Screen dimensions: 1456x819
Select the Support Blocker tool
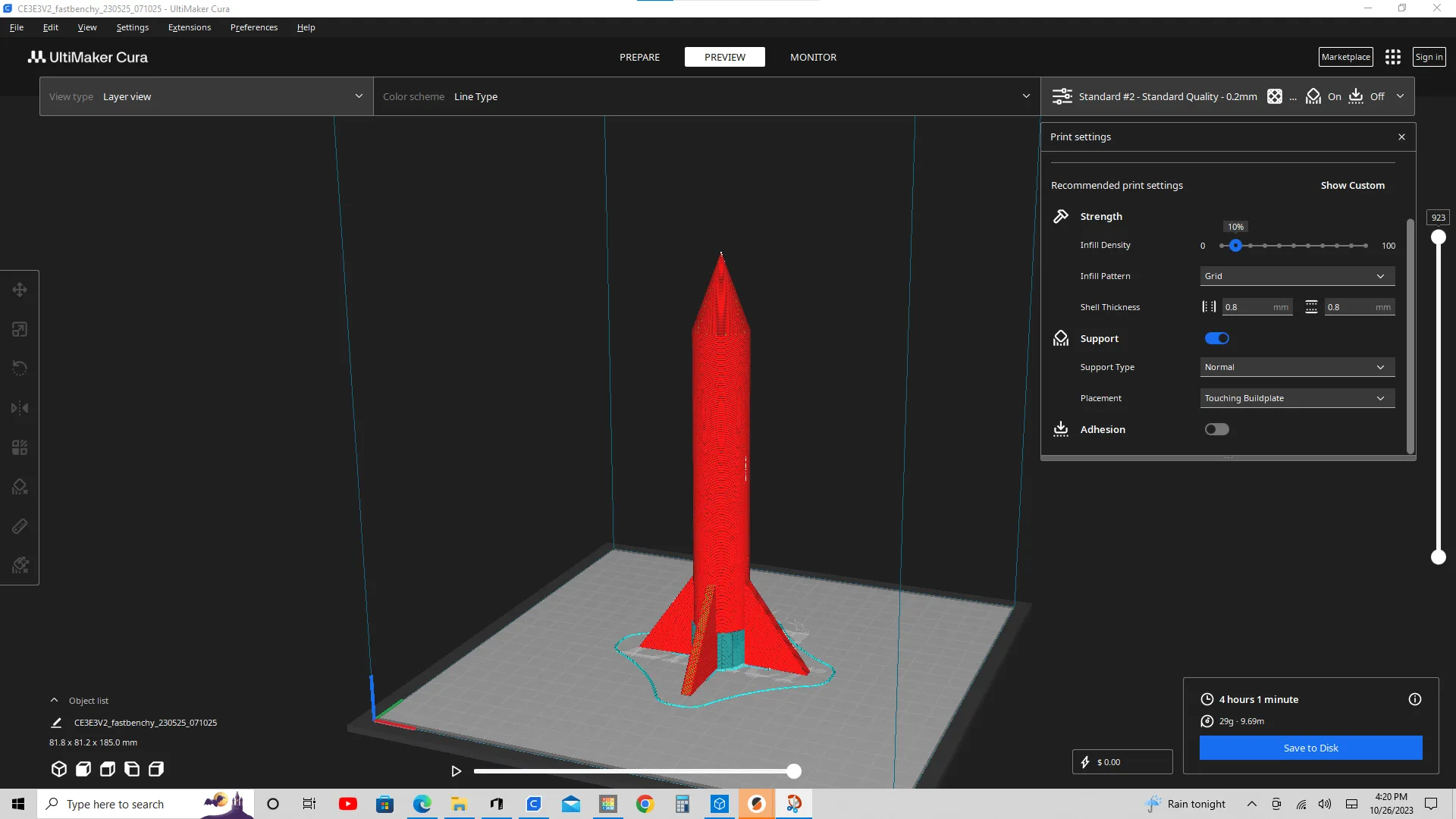(19, 486)
